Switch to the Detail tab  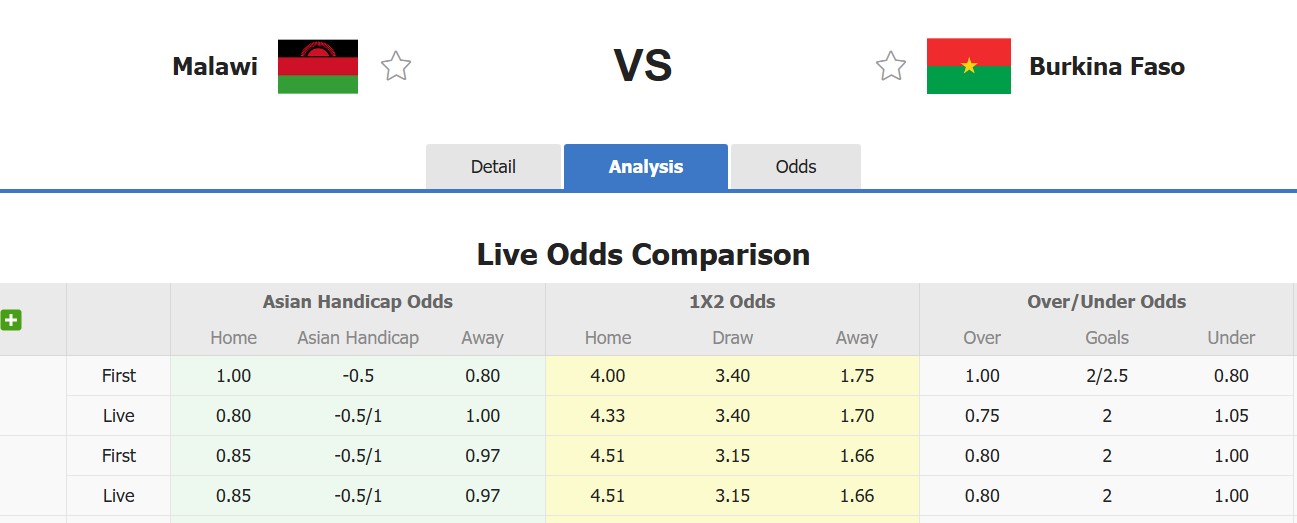tap(493, 167)
